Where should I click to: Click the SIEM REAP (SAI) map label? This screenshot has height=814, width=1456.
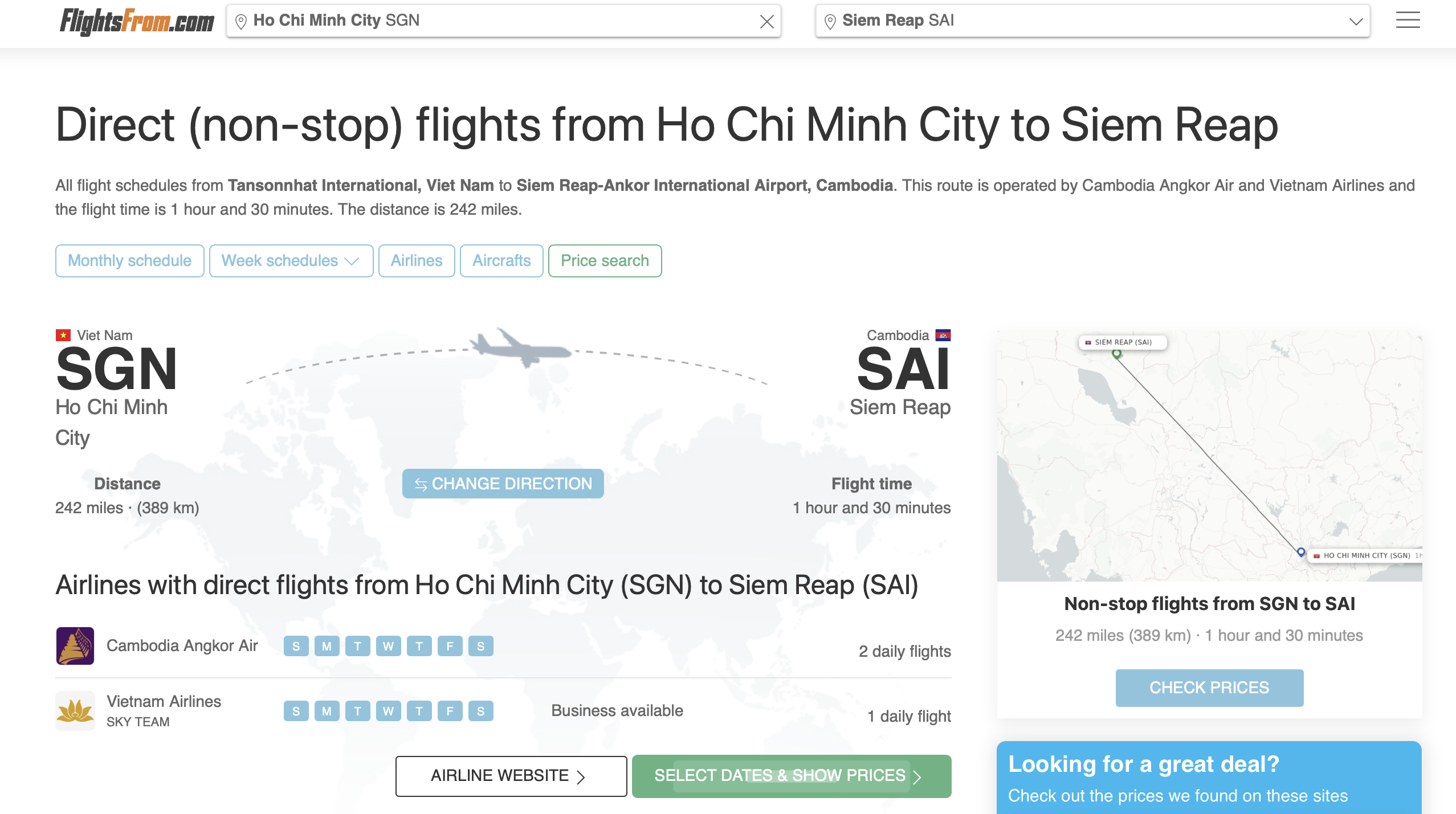[1123, 342]
